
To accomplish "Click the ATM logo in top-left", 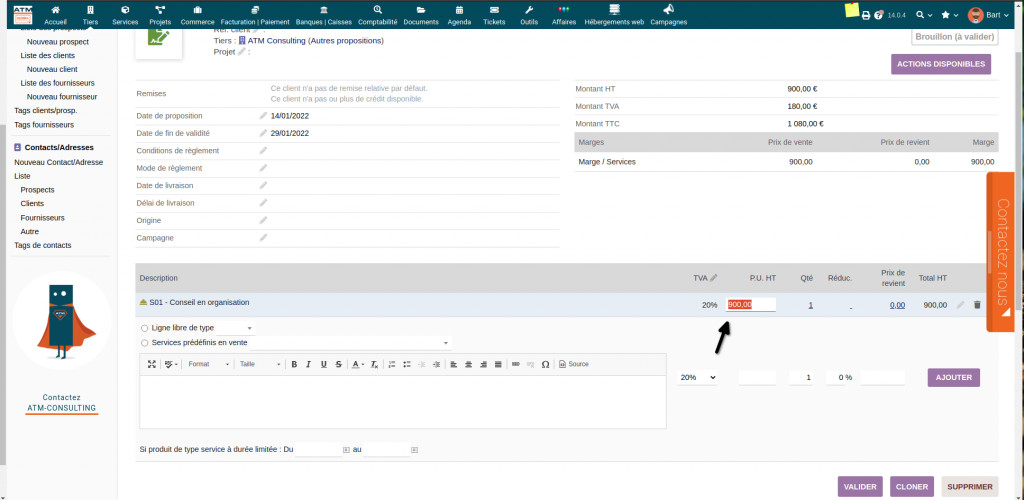I will pyautogui.click(x=23, y=14).
